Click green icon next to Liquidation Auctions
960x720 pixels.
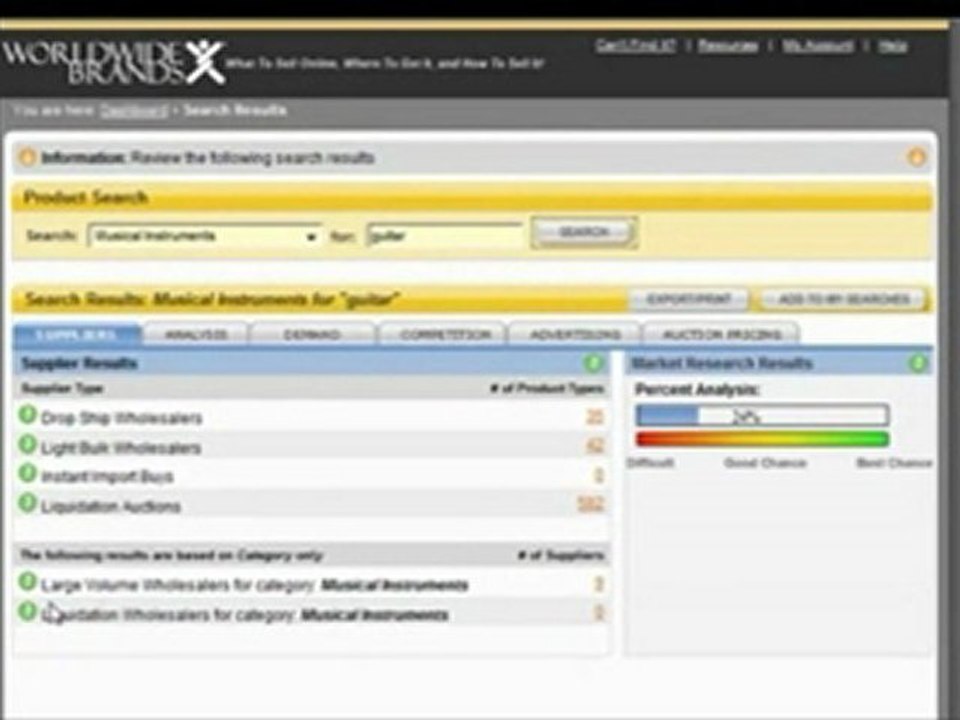[x=28, y=503]
